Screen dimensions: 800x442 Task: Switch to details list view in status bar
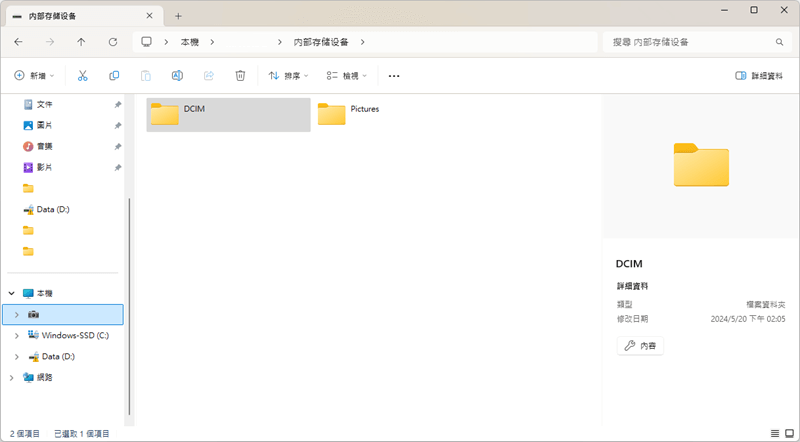[x=775, y=434]
